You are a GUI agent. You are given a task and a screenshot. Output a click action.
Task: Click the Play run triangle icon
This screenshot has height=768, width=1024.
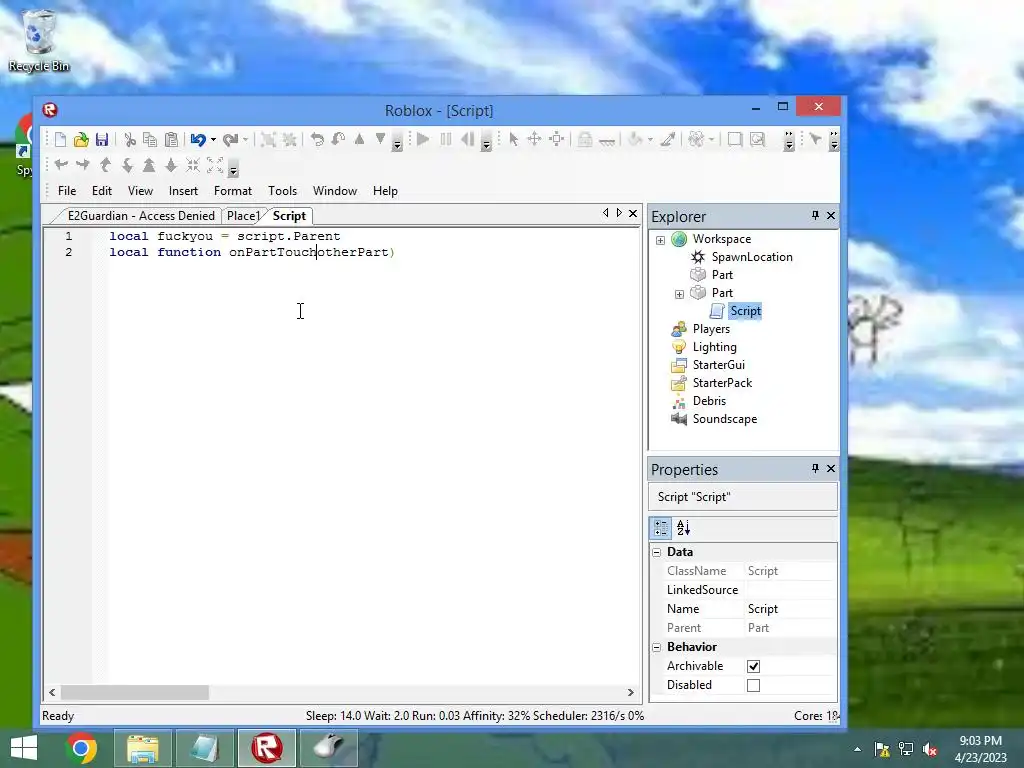423,139
